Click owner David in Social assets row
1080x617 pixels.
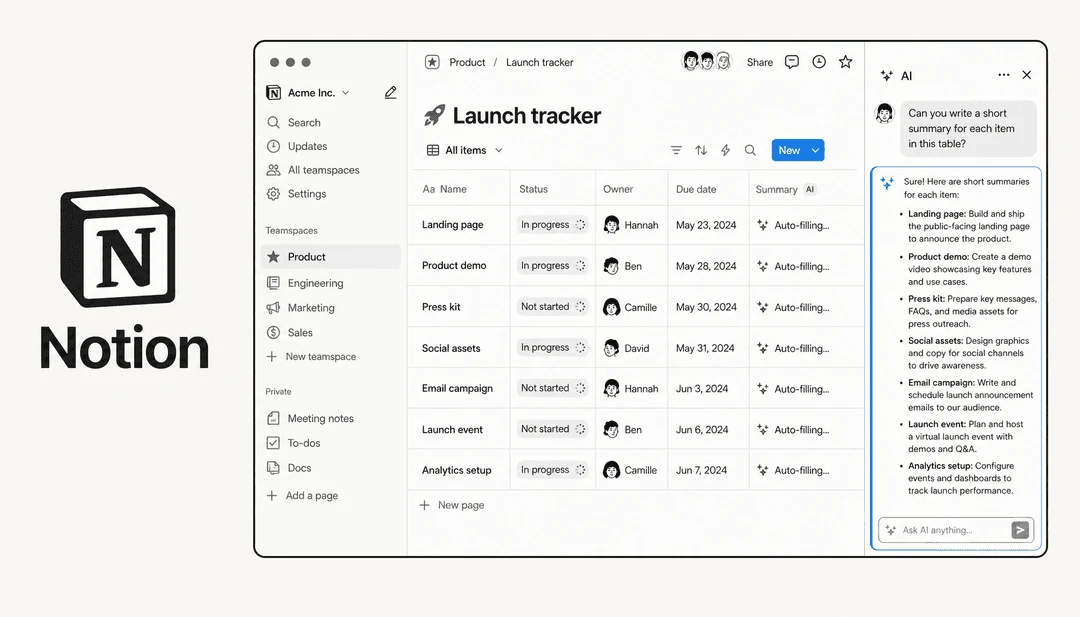tap(626, 348)
